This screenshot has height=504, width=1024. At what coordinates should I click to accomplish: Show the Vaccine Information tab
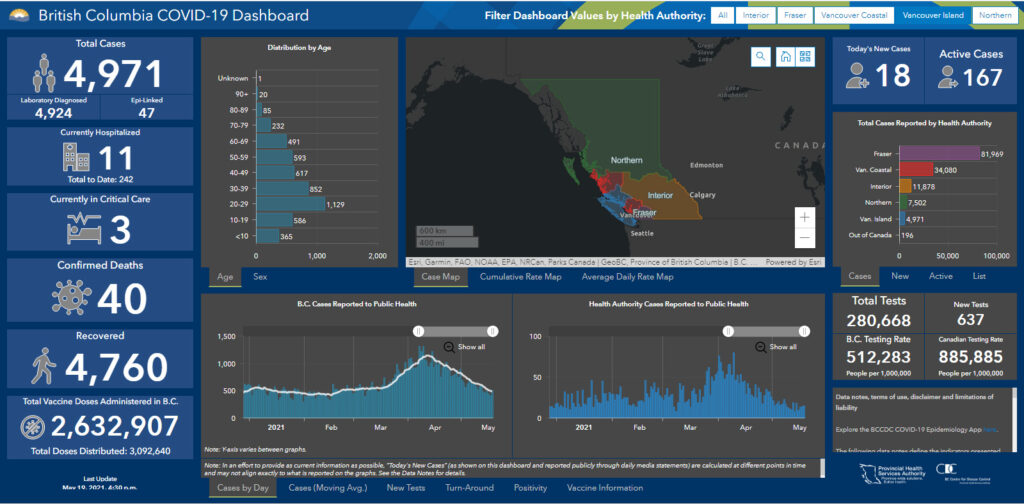point(606,488)
